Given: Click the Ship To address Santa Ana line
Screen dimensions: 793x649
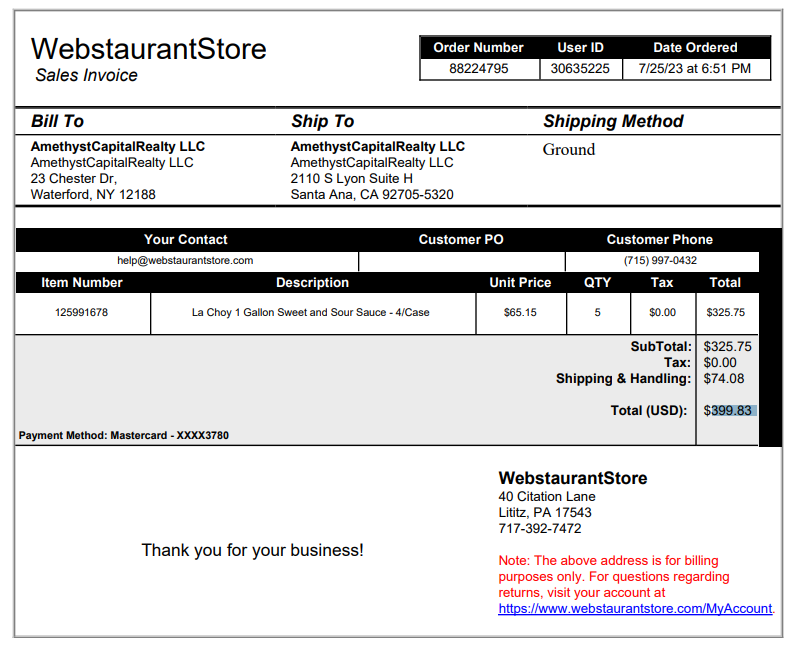Looking at the screenshot, I should [x=372, y=195].
